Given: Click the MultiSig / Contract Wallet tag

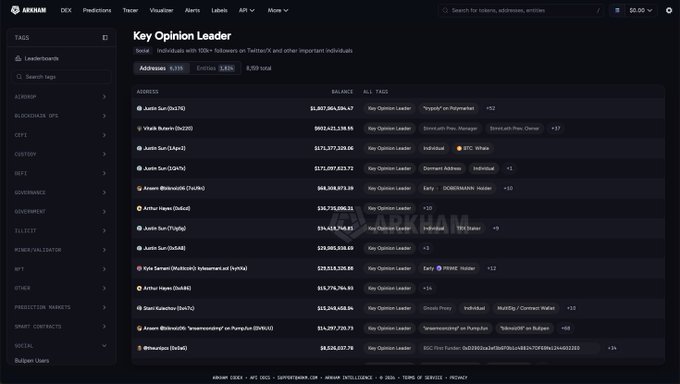Looking at the screenshot, I should [526, 308].
